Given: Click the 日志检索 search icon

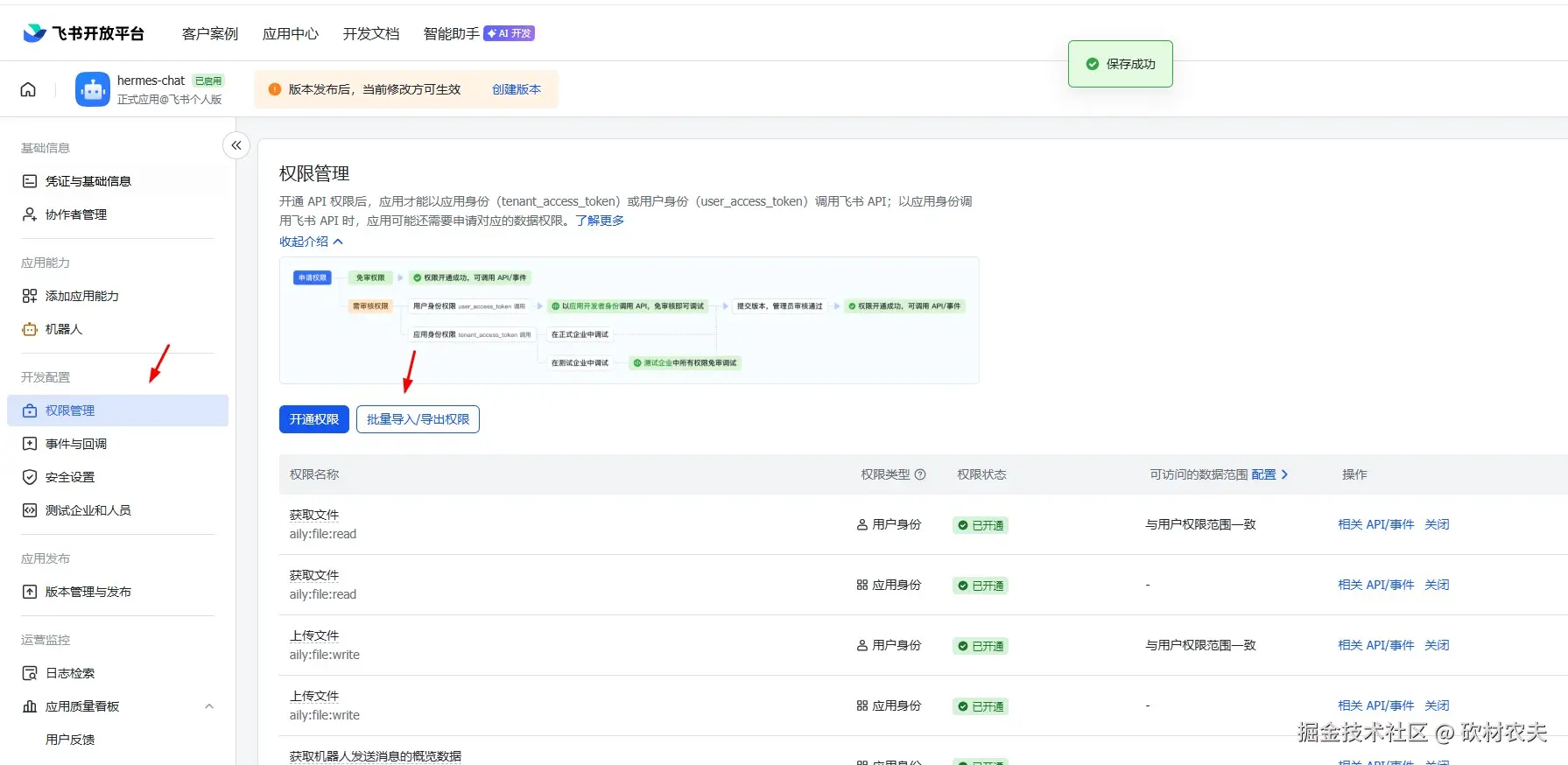Looking at the screenshot, I should click(x=30, y=673).
